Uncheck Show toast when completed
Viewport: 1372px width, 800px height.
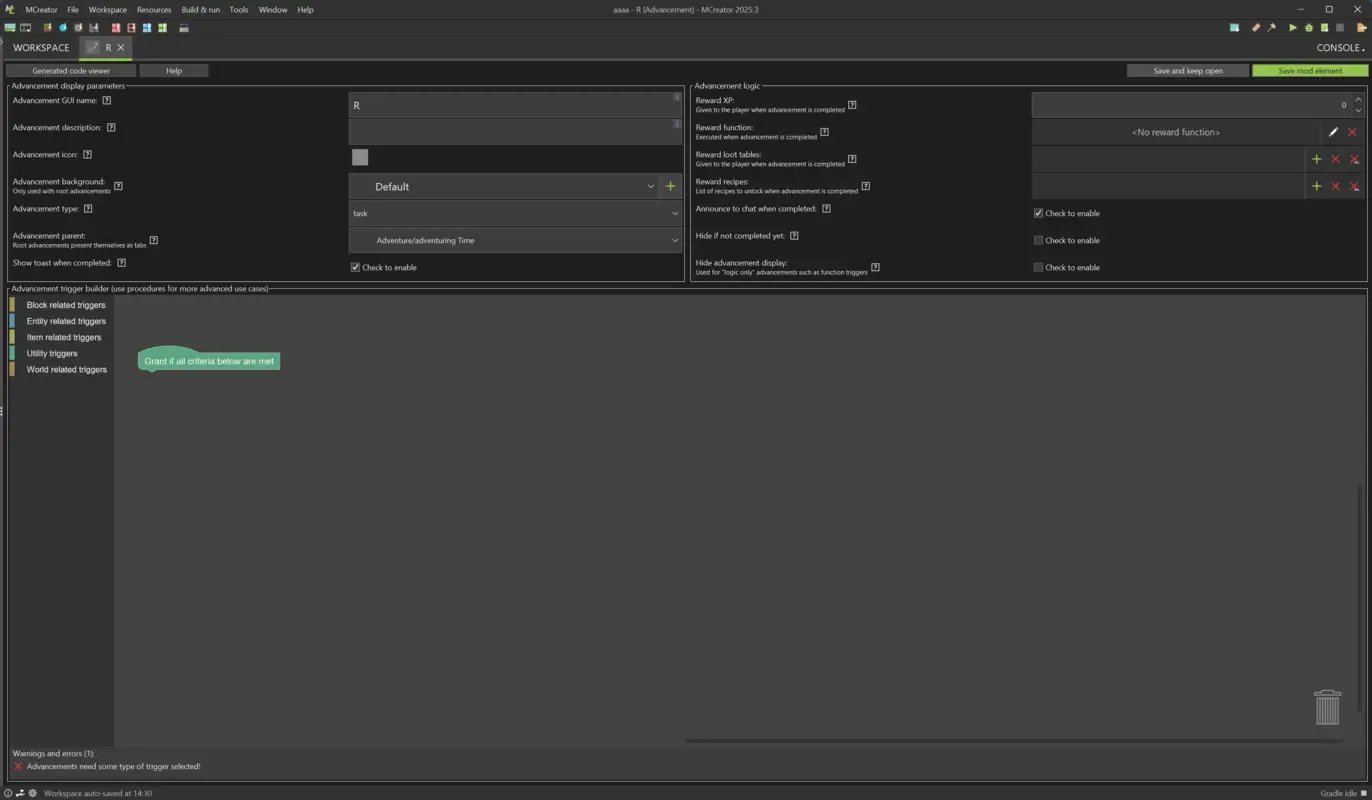coord(355,267)
